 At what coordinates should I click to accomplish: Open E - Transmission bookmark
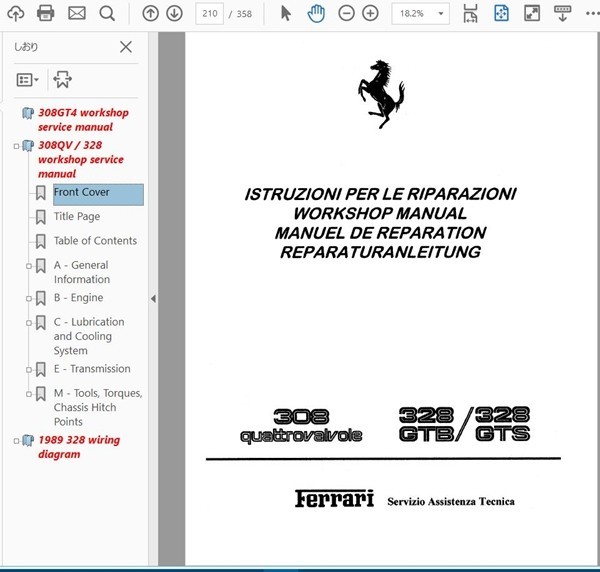click(92, 369)
